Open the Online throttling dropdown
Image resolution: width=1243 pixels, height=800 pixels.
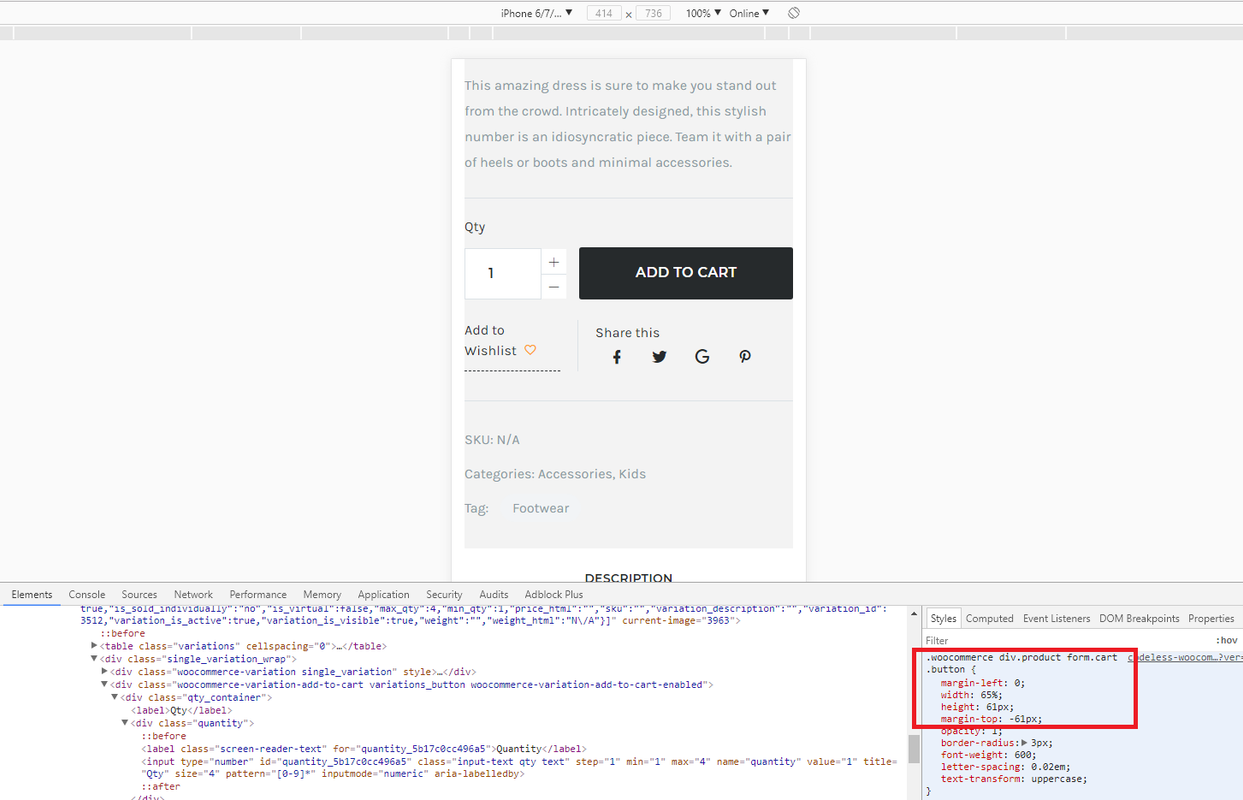(x=749, y=13)
